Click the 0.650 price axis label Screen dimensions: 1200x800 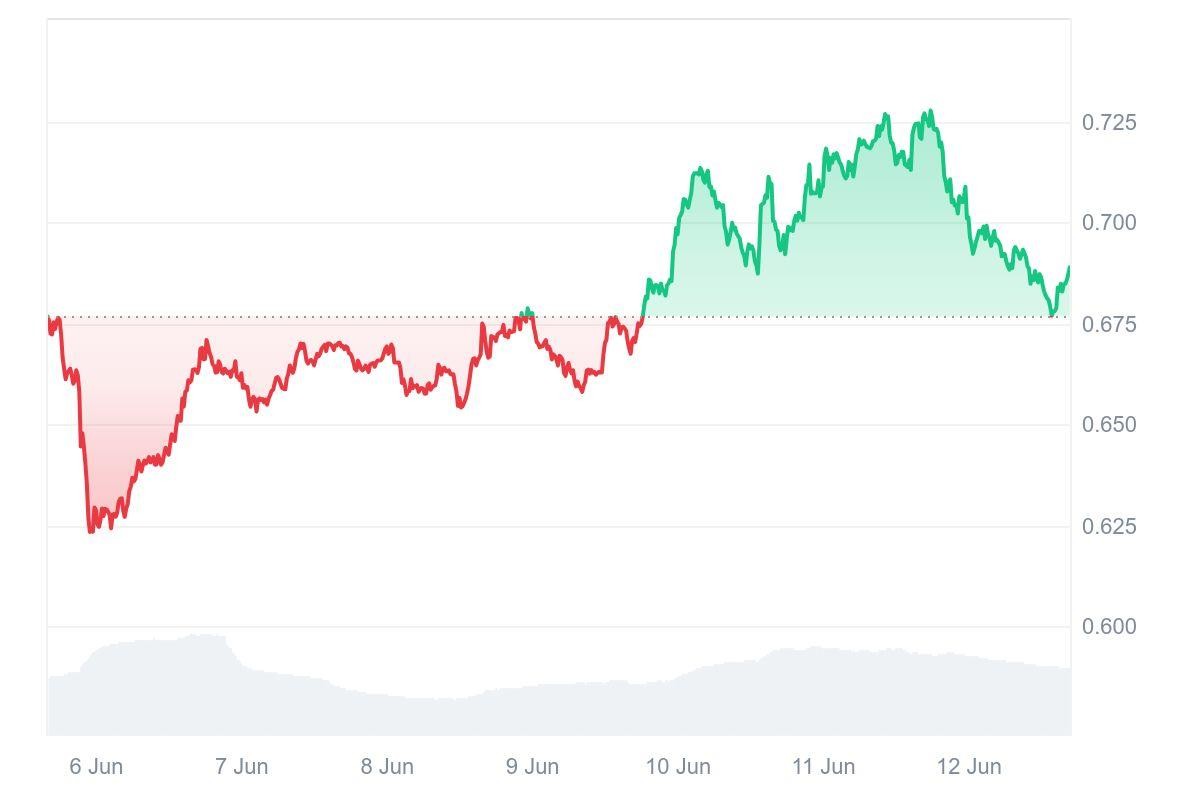(1109, 425)
